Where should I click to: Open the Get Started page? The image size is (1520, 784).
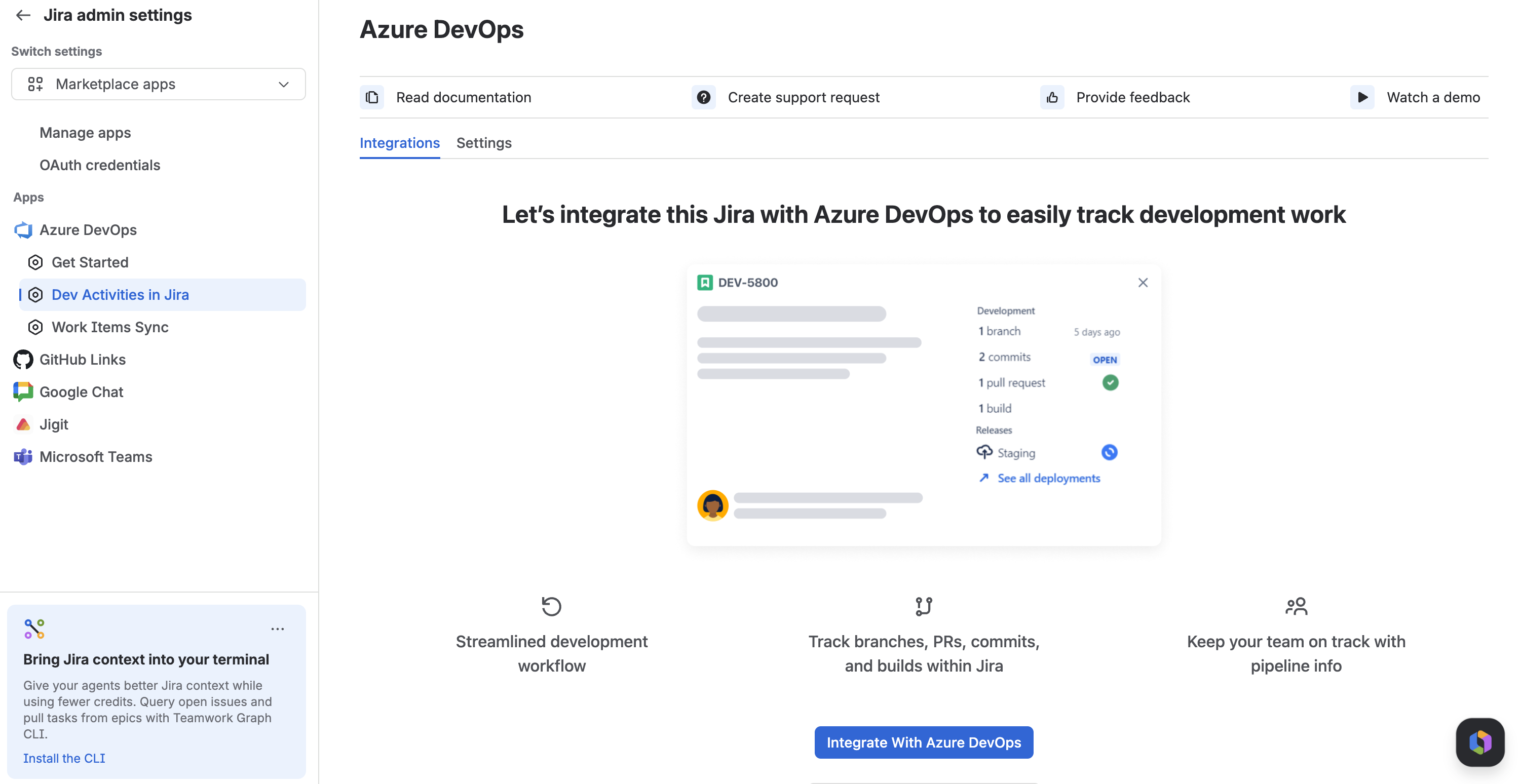(x=90, y=262)
